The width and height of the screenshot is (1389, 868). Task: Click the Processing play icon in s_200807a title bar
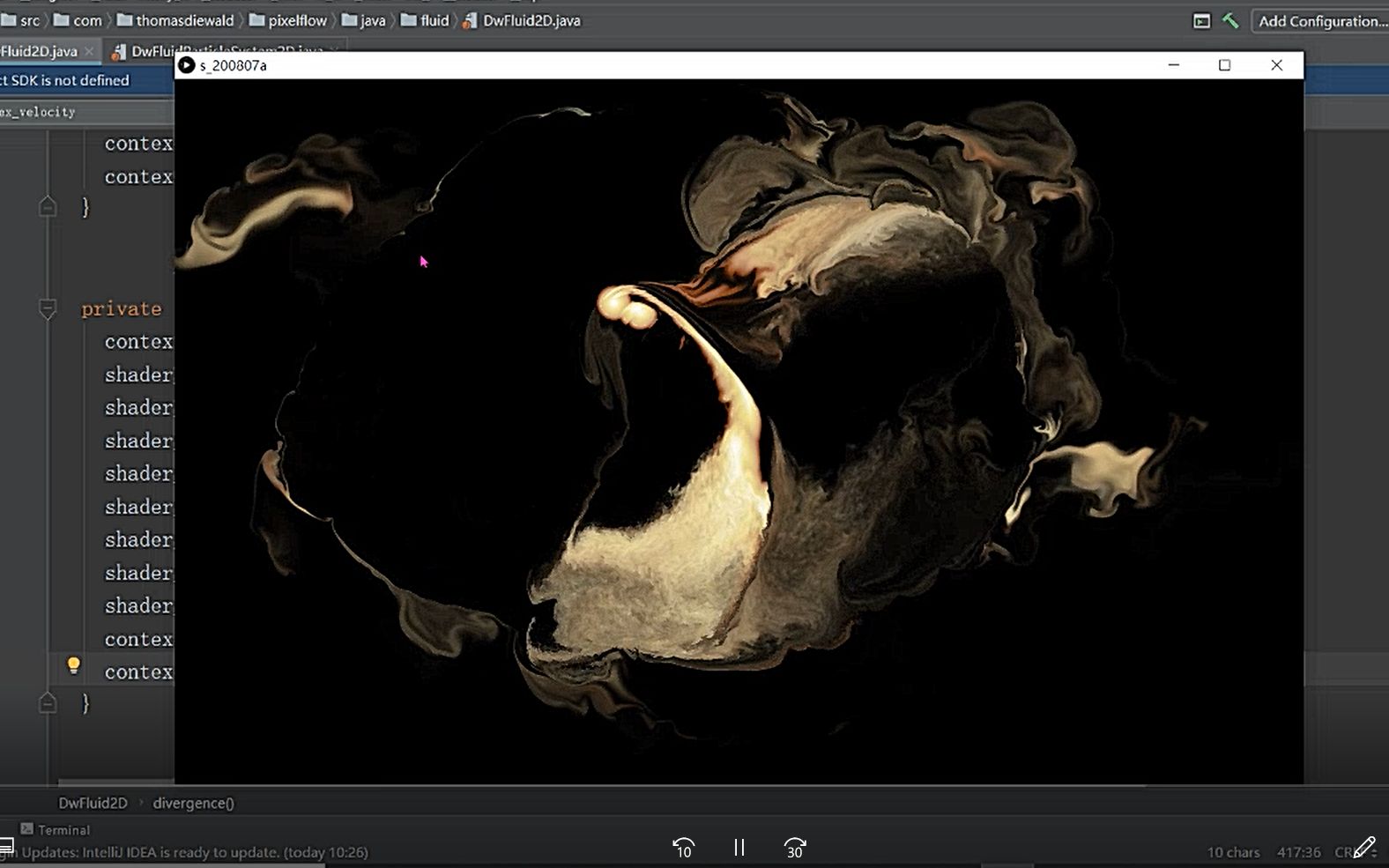[186, 65]
